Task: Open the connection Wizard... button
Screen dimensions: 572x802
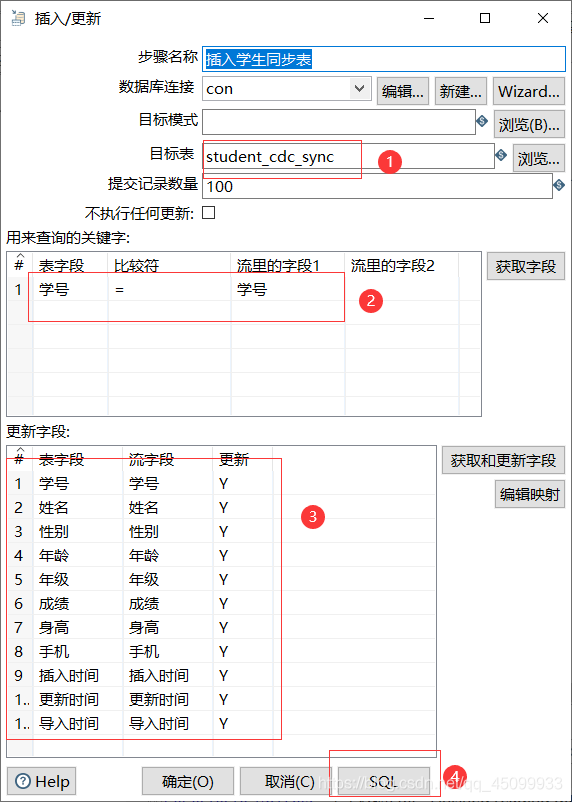Action: [529, 91]
